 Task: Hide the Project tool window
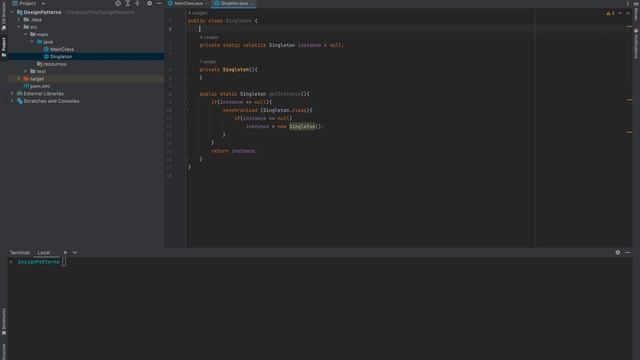pos(159,3)
